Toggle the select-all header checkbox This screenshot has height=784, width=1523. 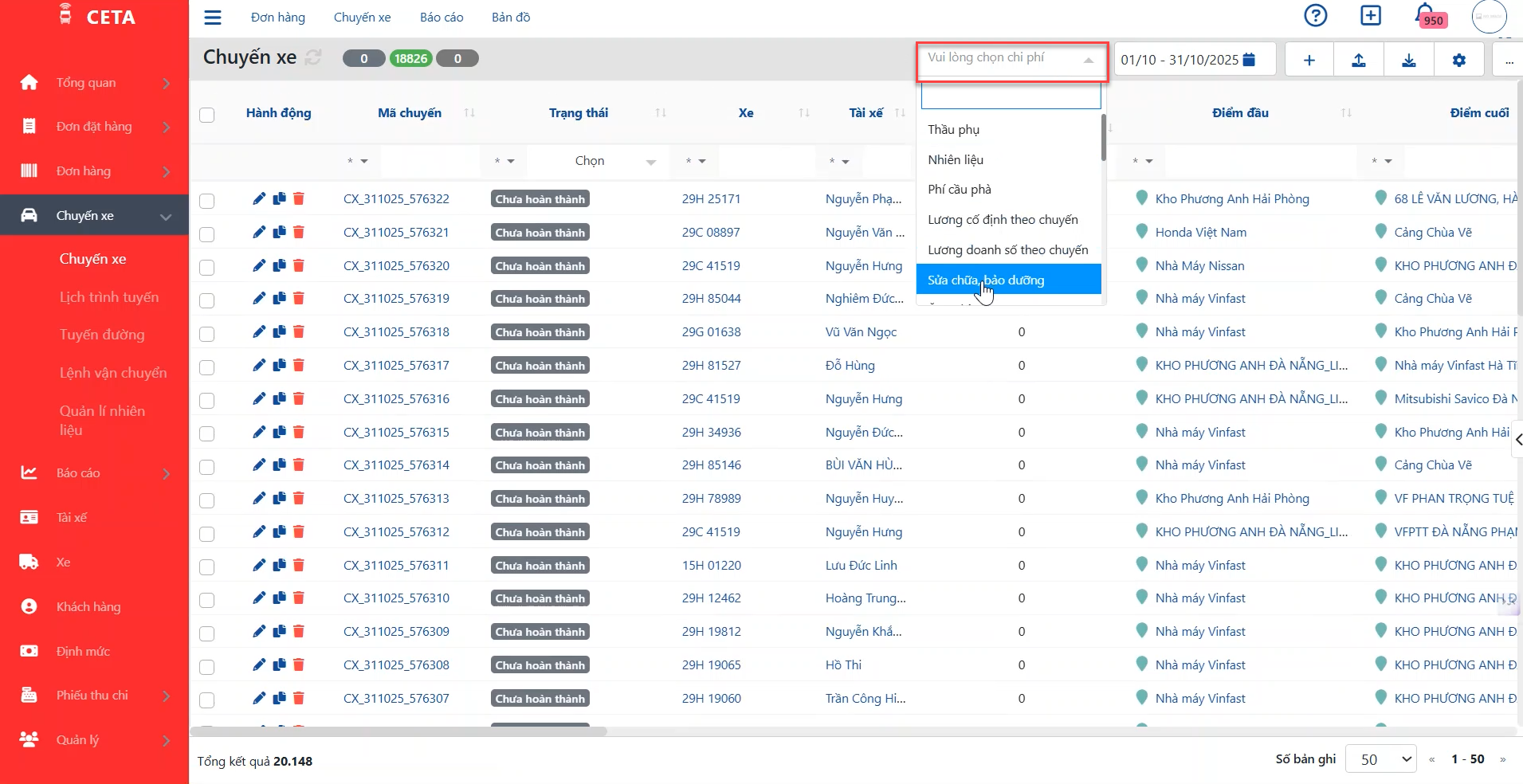click(x=207, y=114)
